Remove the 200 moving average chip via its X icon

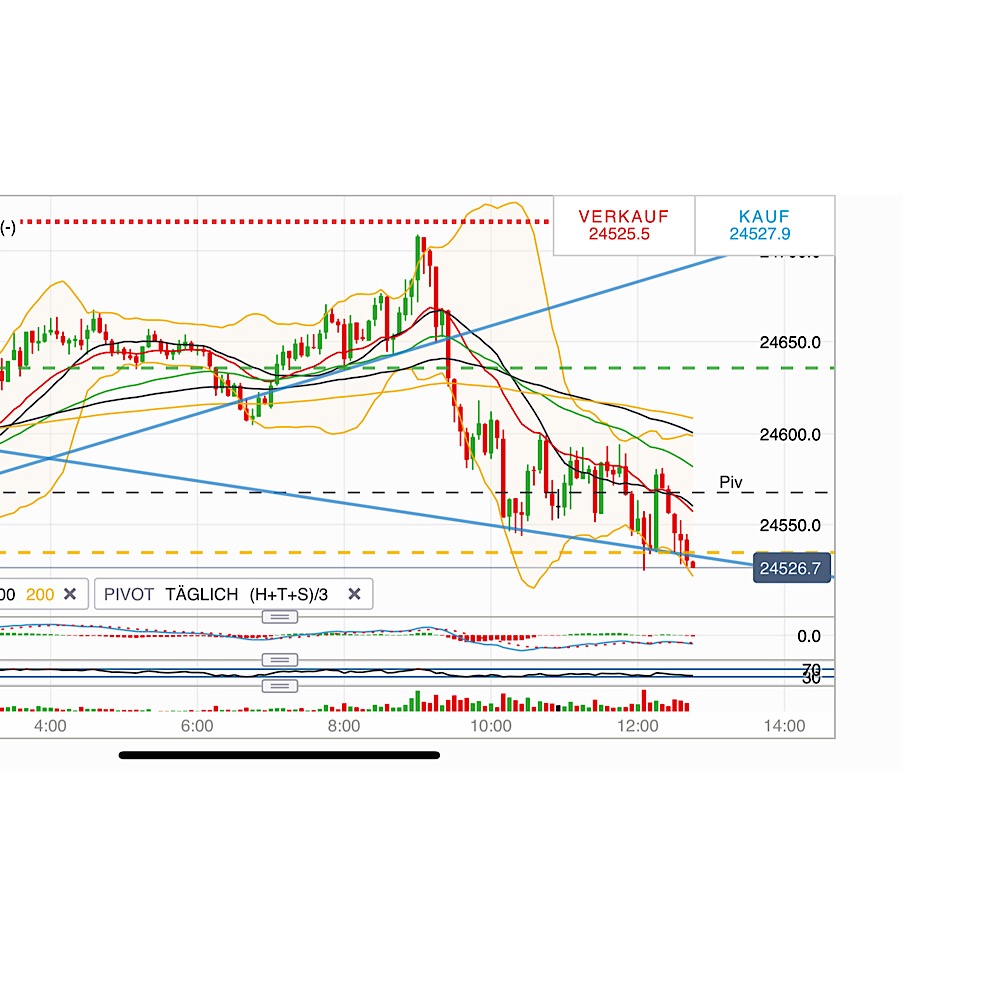[x=70, y=594]
